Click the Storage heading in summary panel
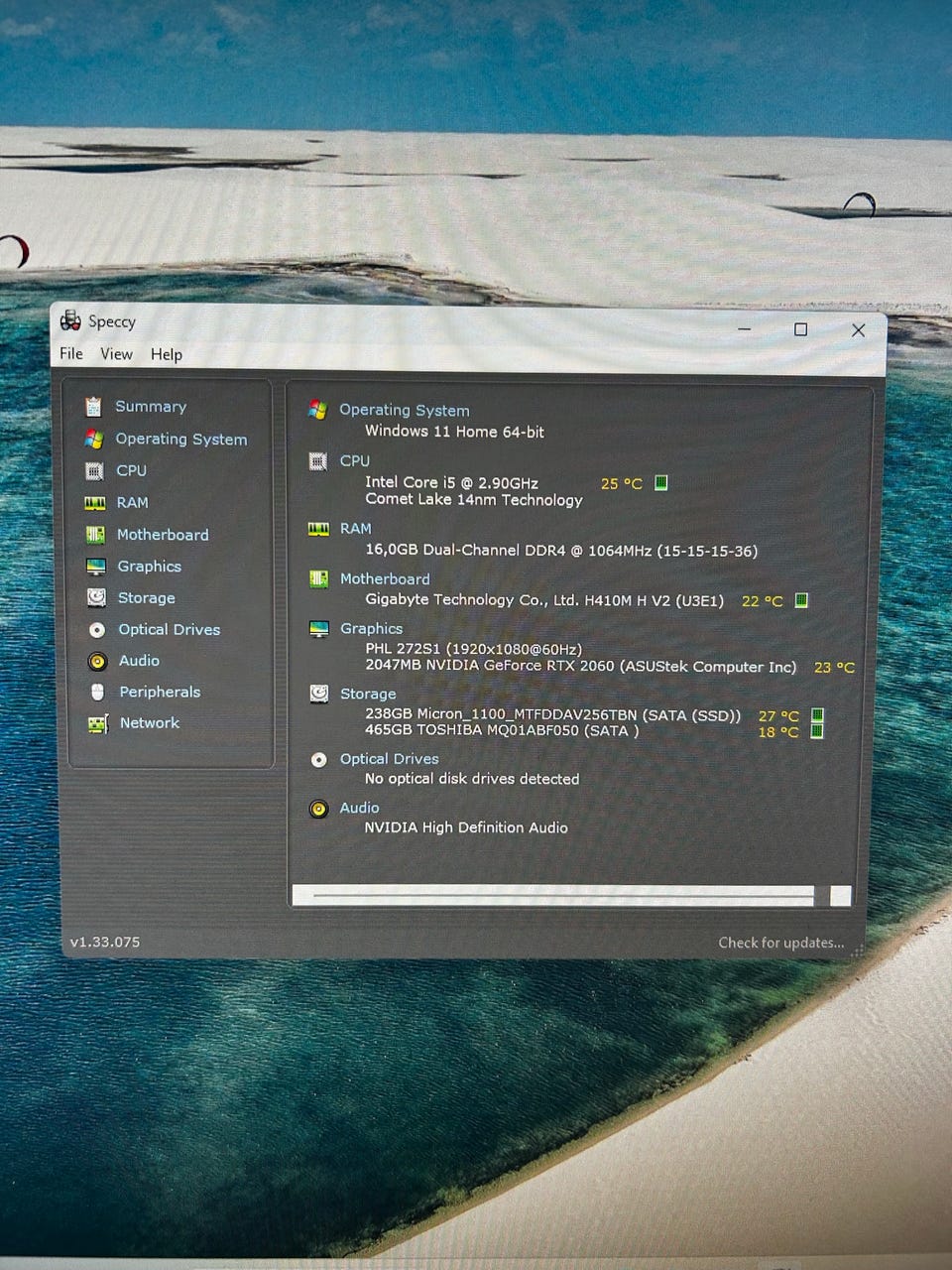 (x=367, y=694)
